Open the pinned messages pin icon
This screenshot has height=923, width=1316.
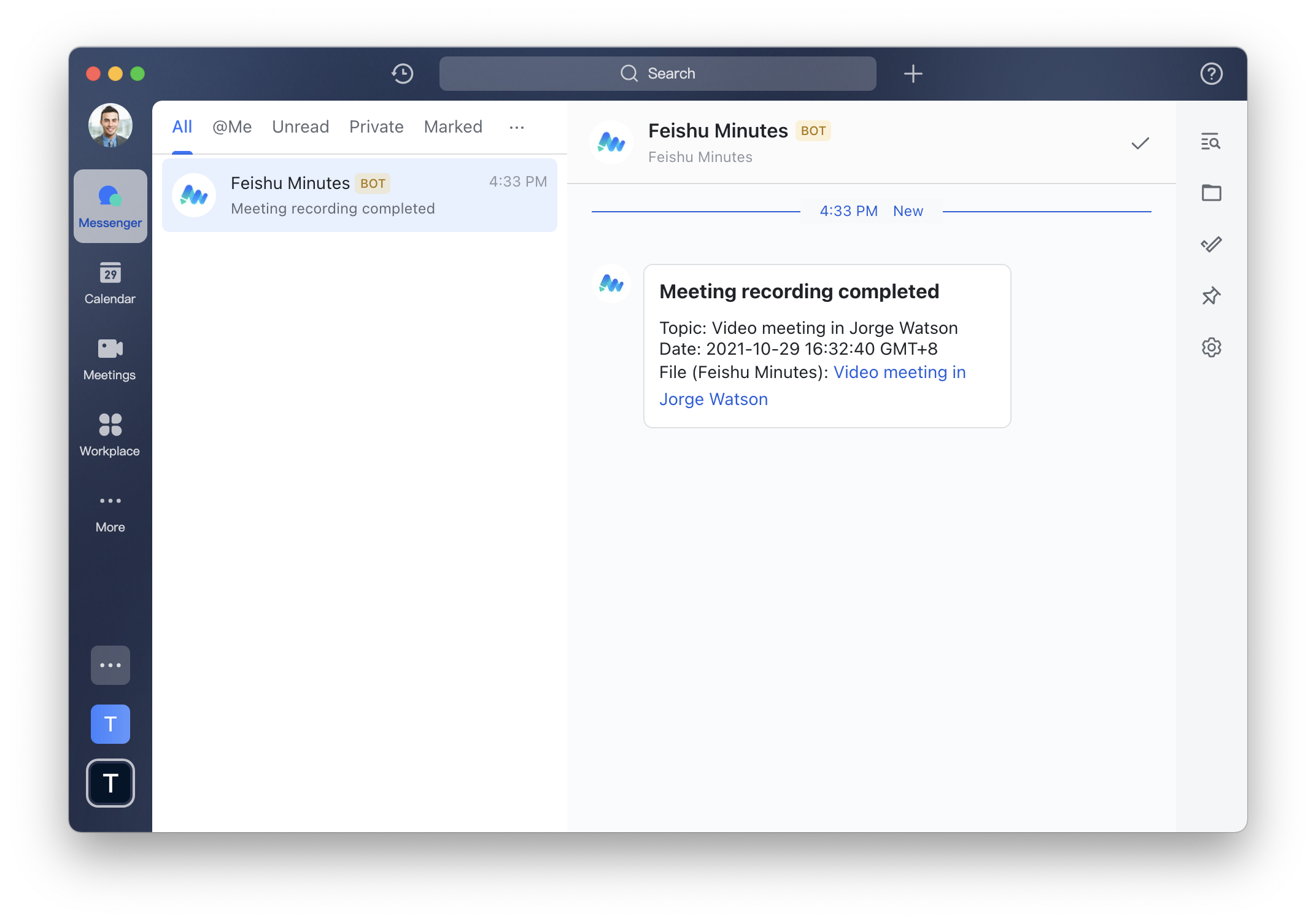click(x=1210, y=296)
